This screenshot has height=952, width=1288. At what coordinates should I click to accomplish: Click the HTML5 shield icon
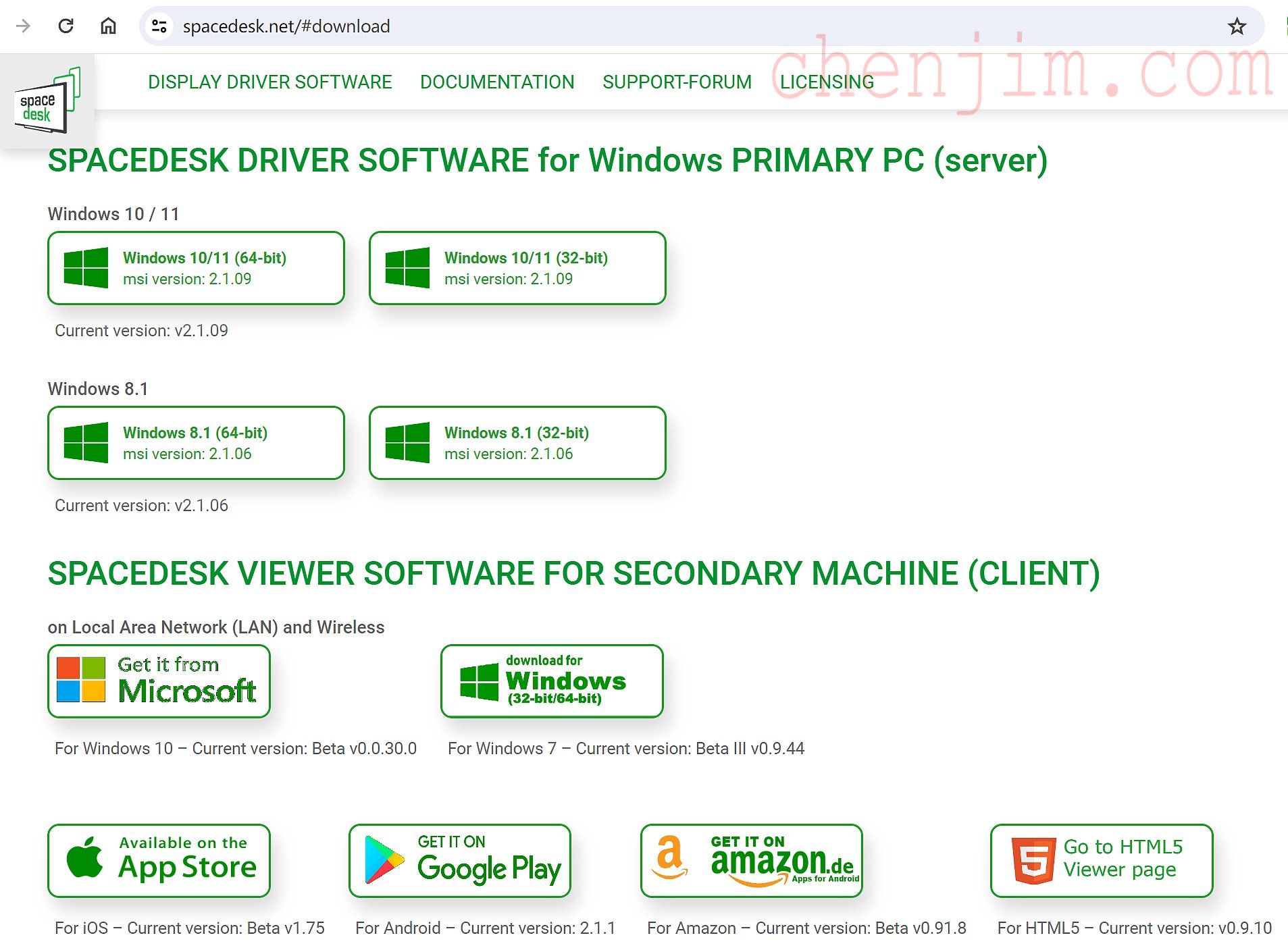click(x=1033, y=861)
